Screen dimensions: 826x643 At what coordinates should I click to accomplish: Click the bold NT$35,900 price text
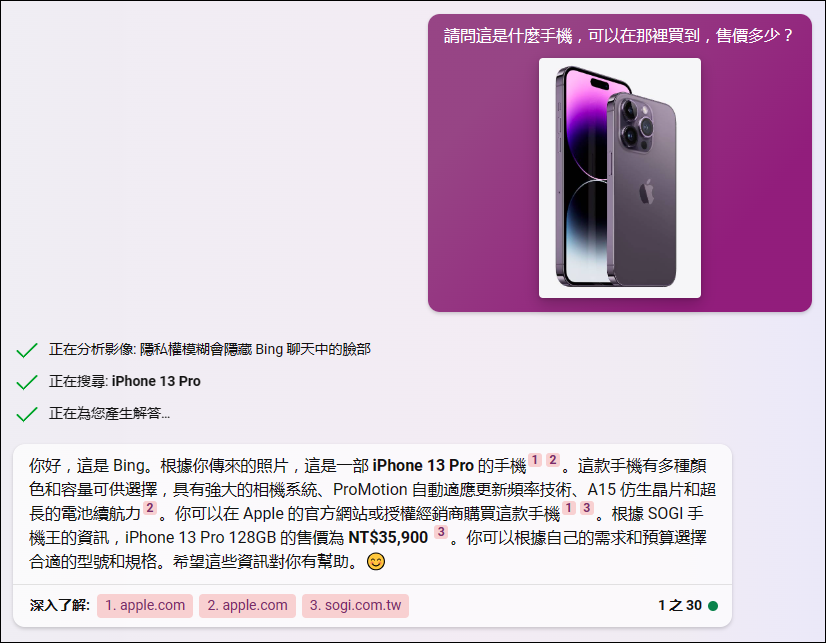tap(388, 538)
